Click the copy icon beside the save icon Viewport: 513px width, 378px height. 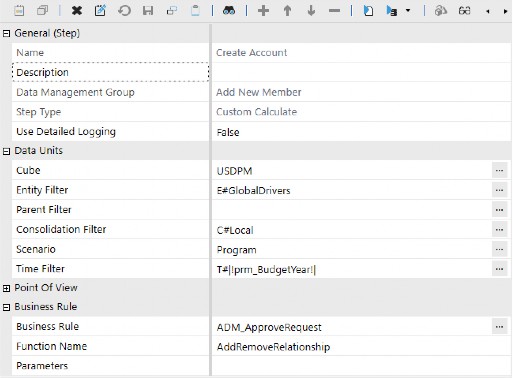pos(172,11)
